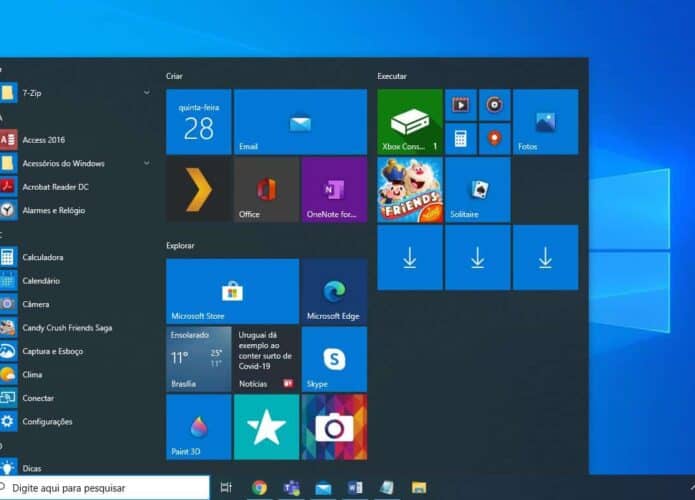Open Mail from the taskbar
The width and height of the screenshot is (695, 500).
[x=324, y=488]
